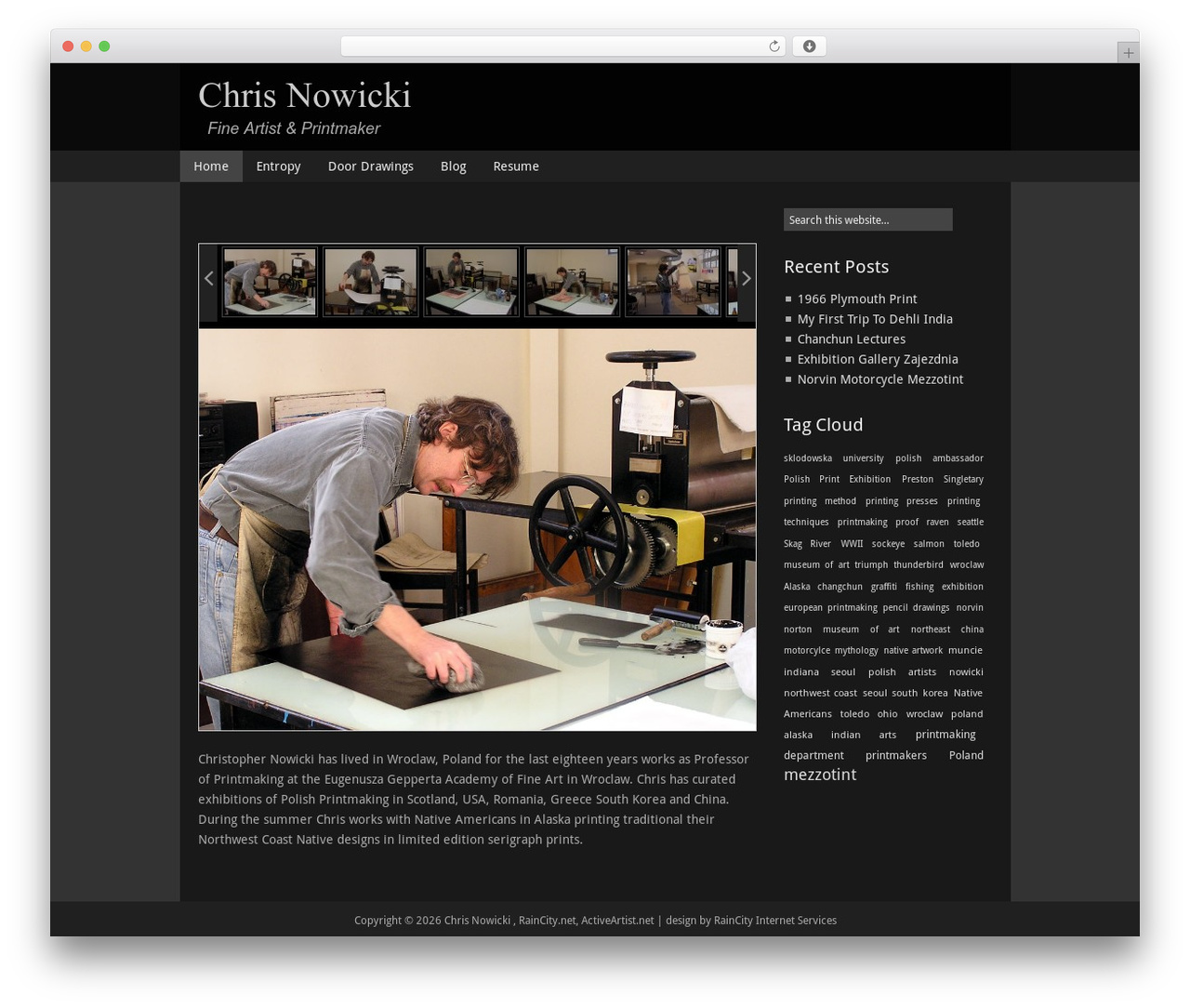Click the printing method tag
This screenshot has height=1008, width=1190.
pyautogui.click(x=820, y=501)
